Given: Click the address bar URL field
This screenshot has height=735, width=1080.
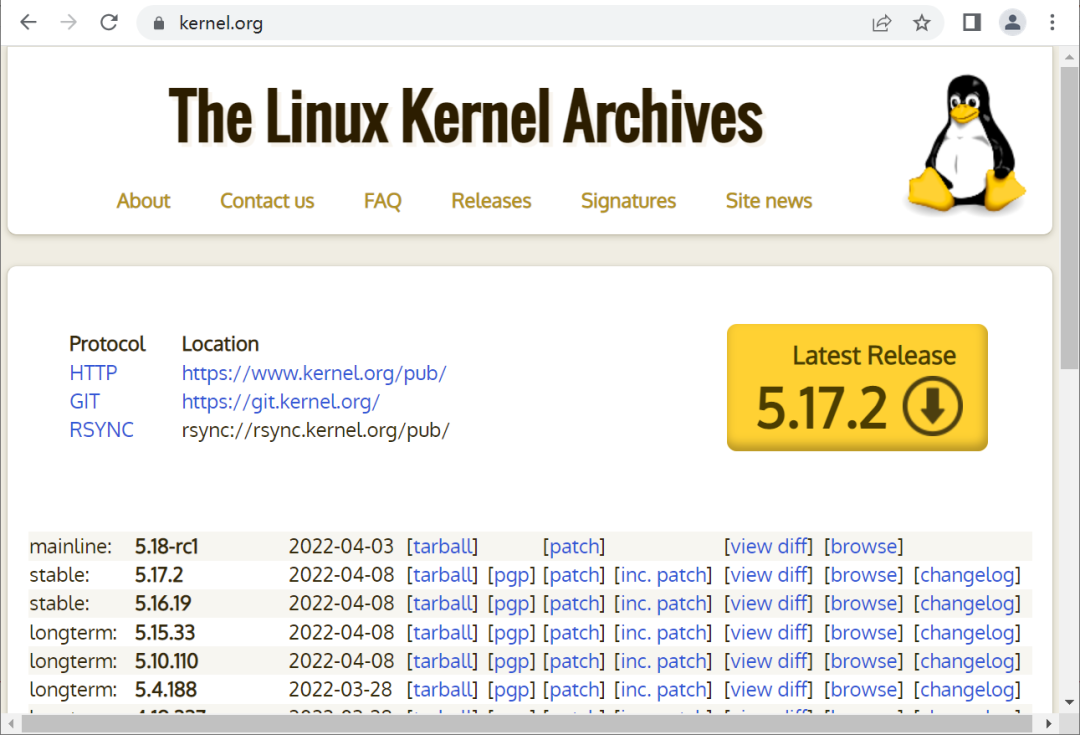Looking at the screenshot, I should point(500,22).
